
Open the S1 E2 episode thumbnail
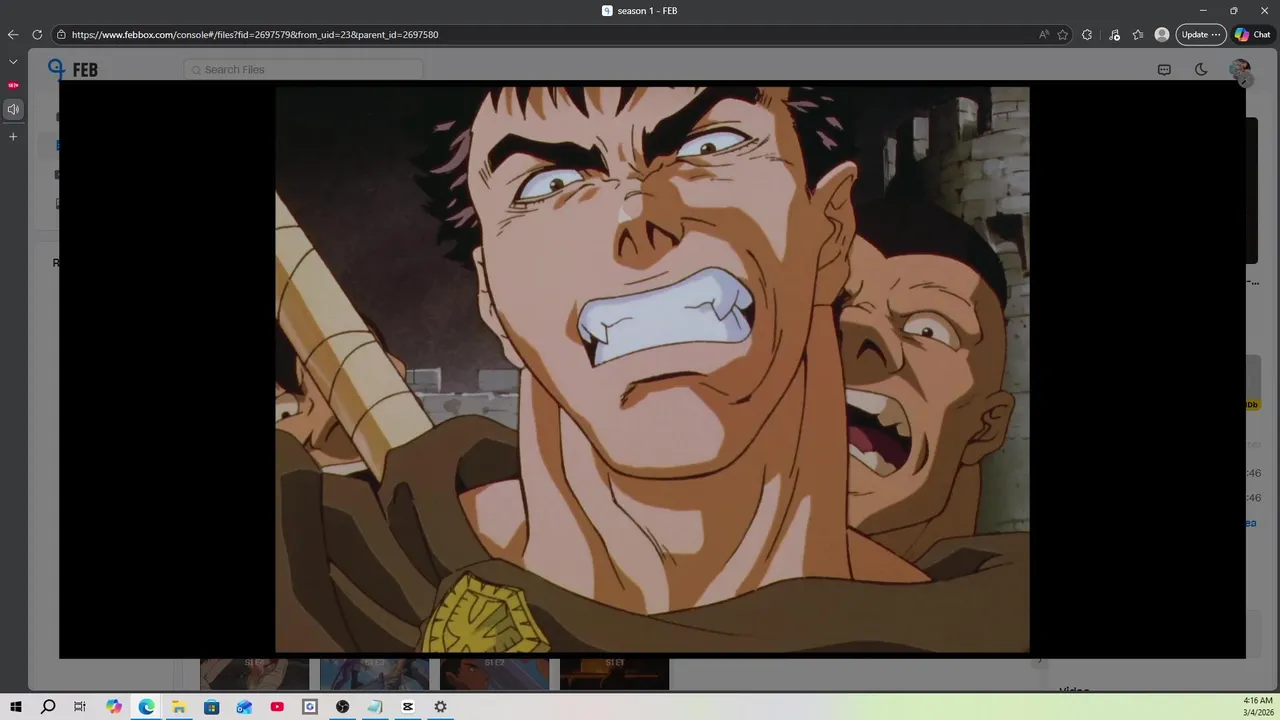point(494,674)
